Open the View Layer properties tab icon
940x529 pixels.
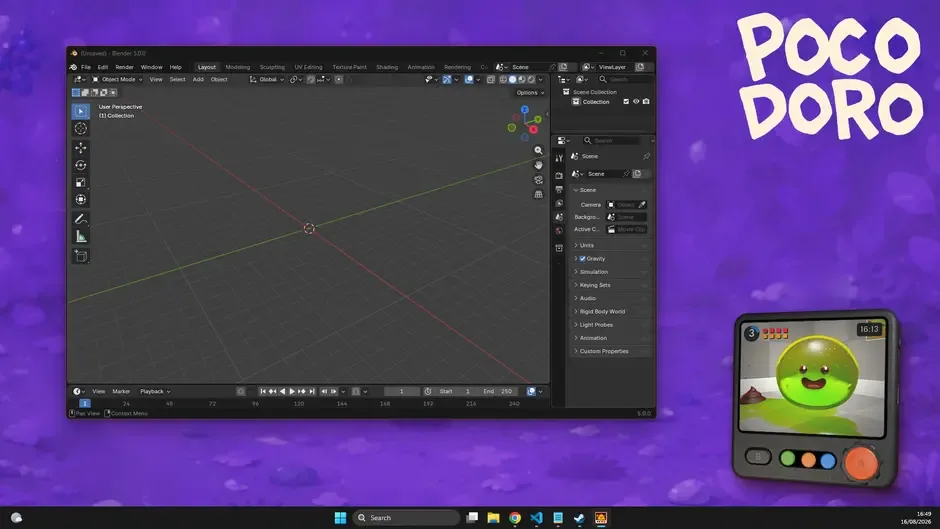pyautogui.click(x=559, y=203)
